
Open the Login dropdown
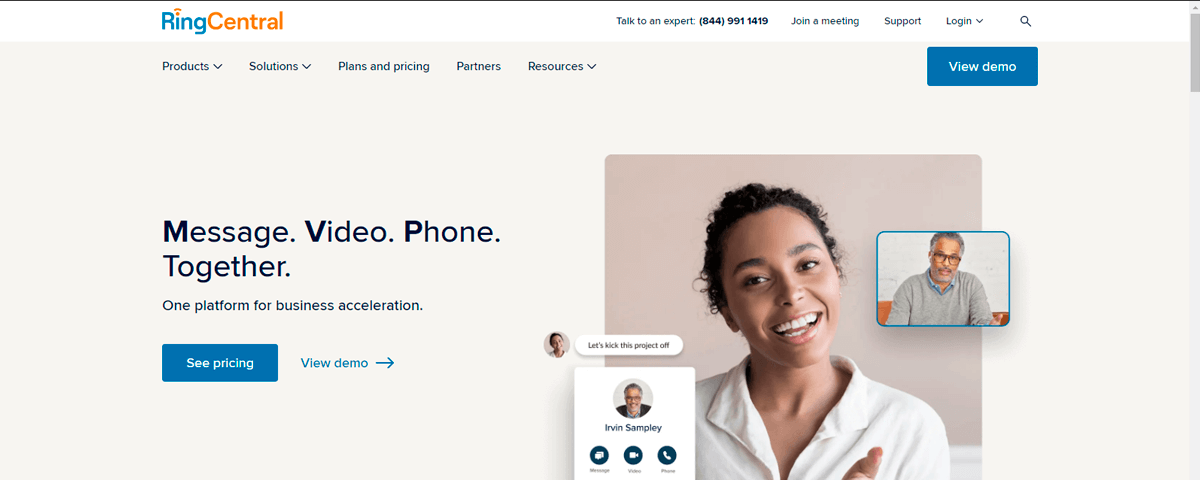coord(965,21)
